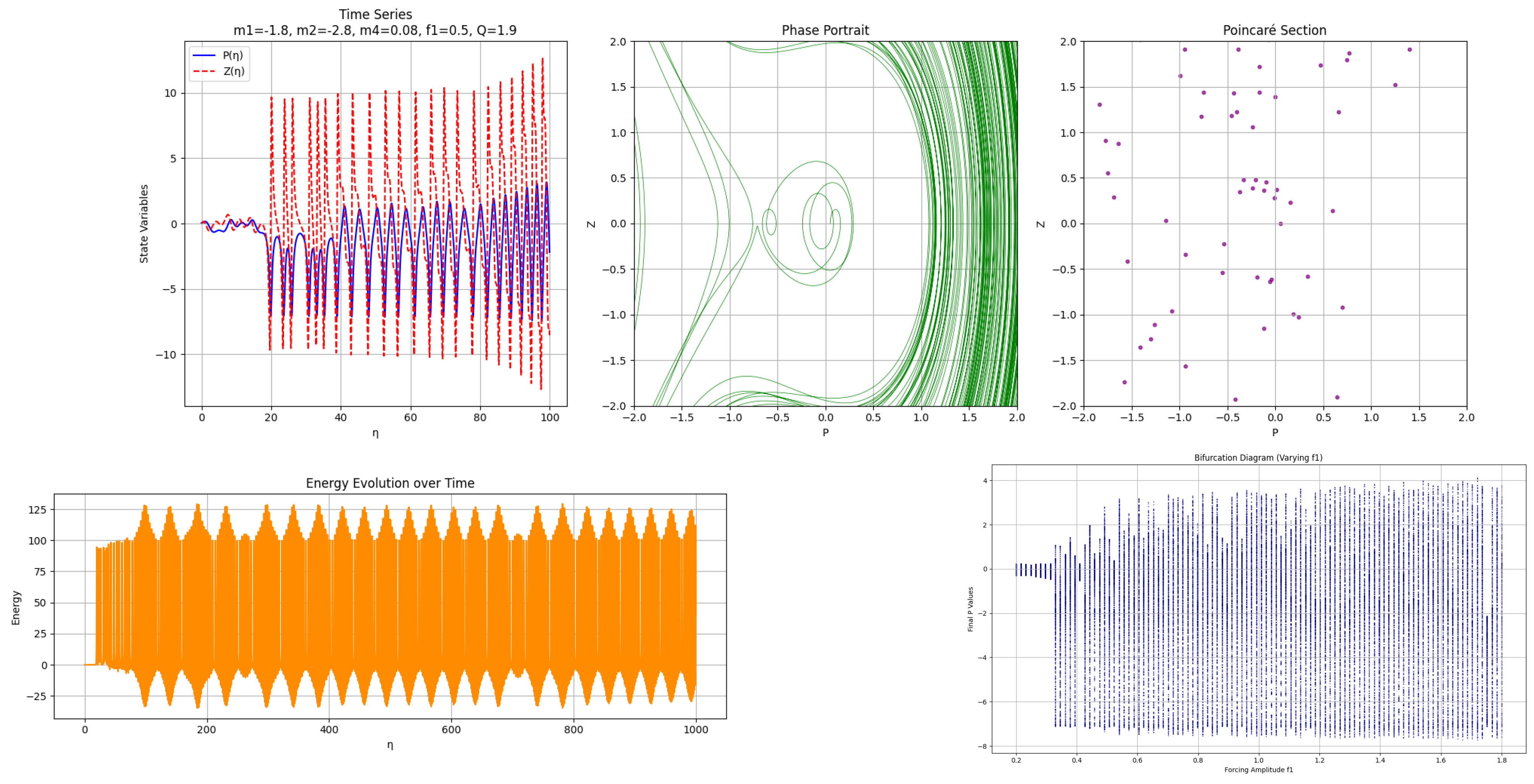Click the Energy y-axis label
1534x784 pixels.
pyautogui.click(x=16, y=608)
